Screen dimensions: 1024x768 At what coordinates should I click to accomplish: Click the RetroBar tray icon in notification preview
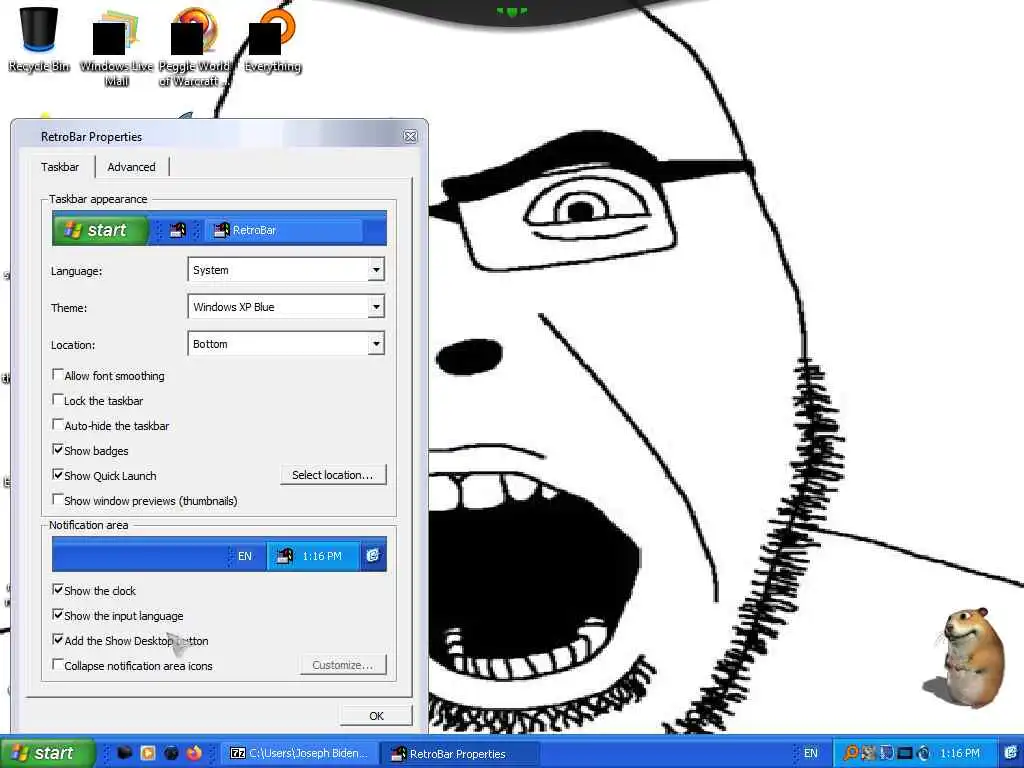tap(285, 556)
